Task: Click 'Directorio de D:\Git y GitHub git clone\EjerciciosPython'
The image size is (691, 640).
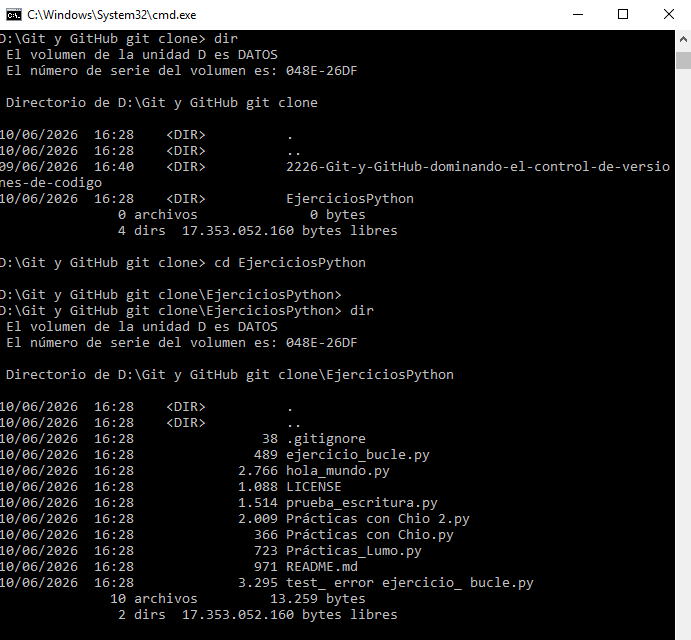Action: 230,375
